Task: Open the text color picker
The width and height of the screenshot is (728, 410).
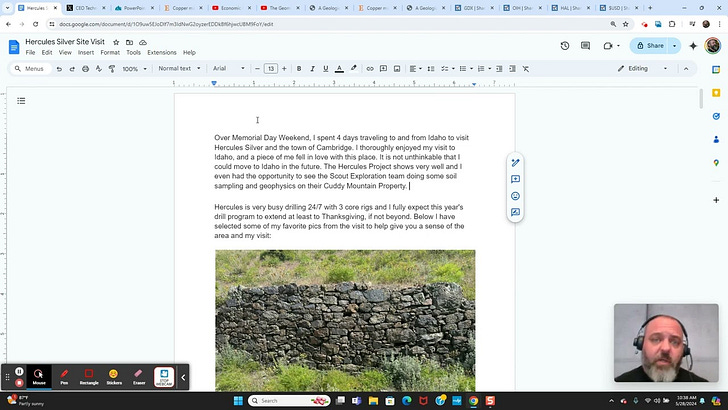Action: (339, 69)
